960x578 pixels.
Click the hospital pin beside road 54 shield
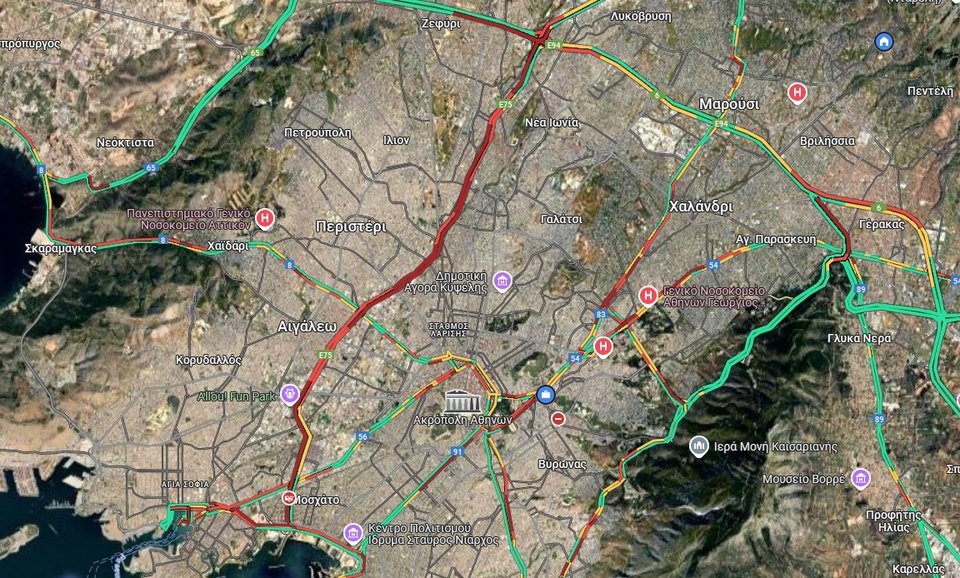[603, 347]
